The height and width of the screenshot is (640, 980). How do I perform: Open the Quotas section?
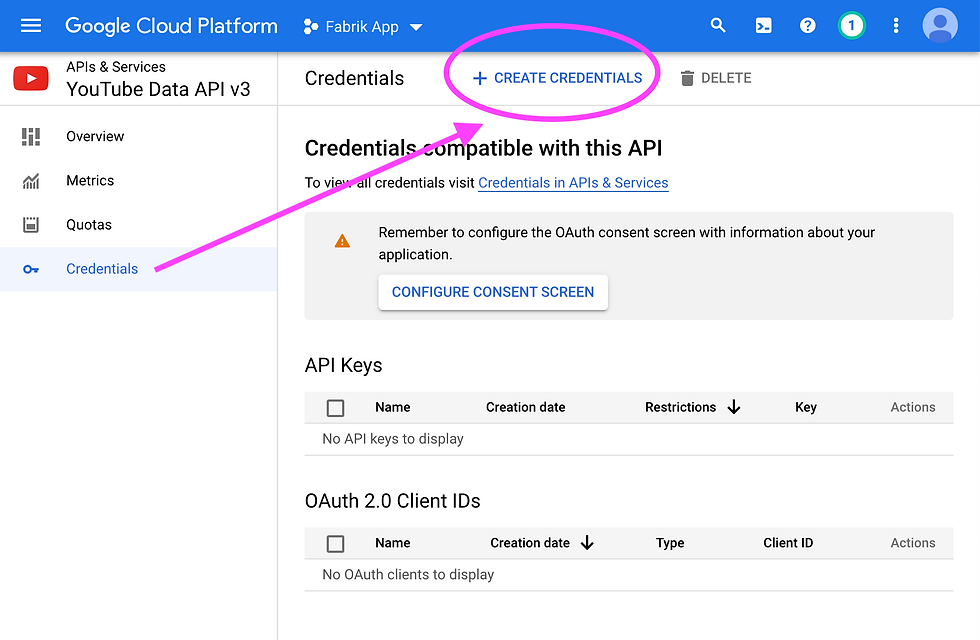(x=89, y=225)
